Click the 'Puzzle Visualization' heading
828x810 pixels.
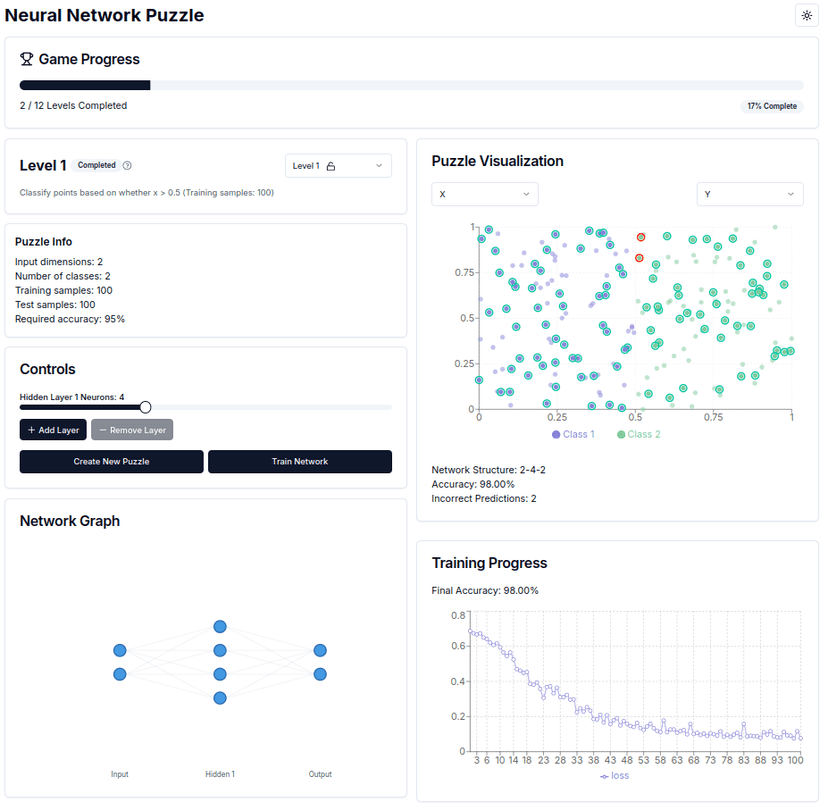click(x=497, y=161)
